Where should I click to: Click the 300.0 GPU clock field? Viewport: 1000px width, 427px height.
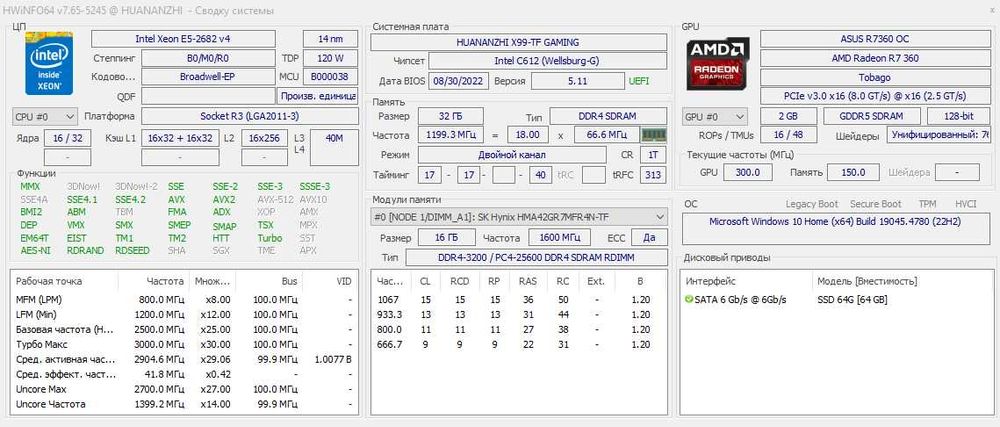point(747,172)
